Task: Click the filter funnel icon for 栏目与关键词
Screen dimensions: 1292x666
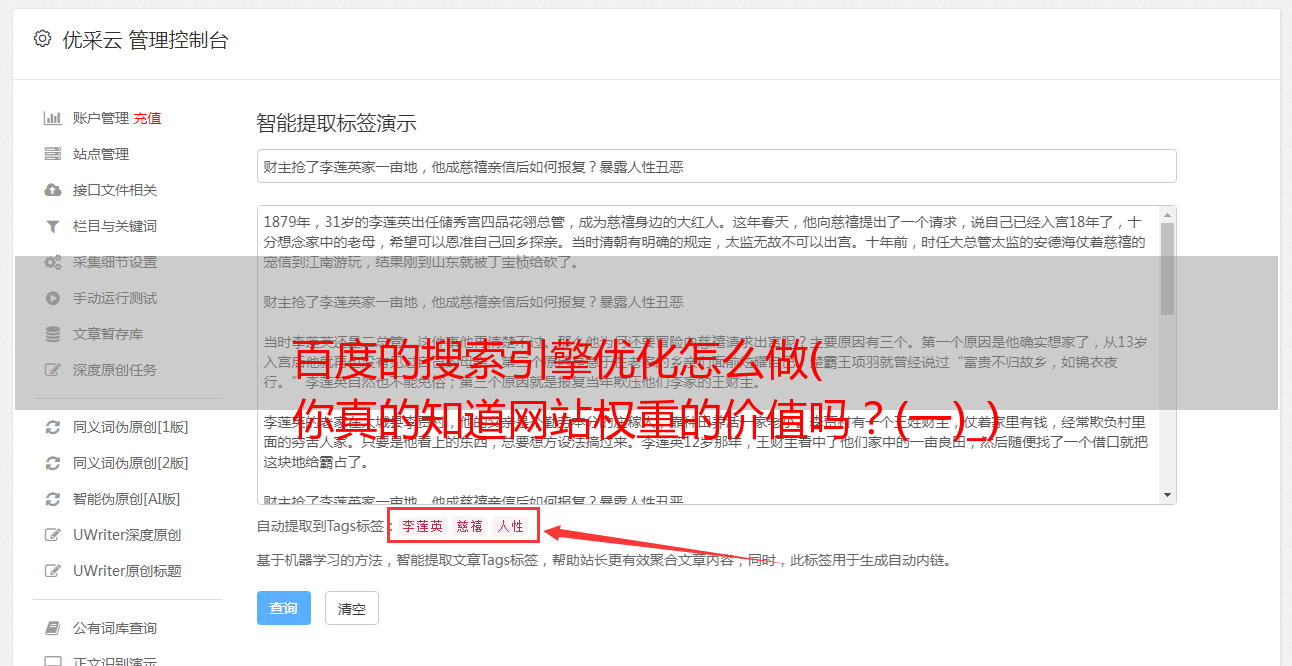Action: coord(53,226)
